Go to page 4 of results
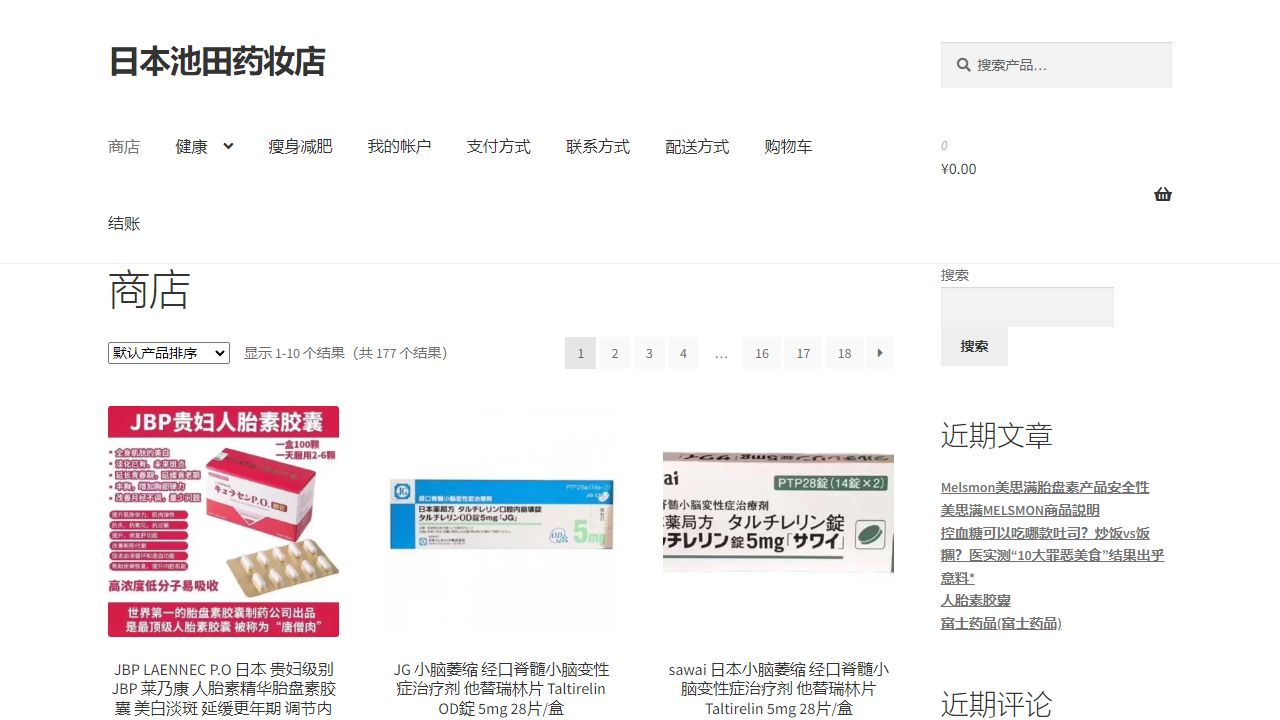This screenshot has width=1280, height=720. pyautogui.click(x=683, y=353)
